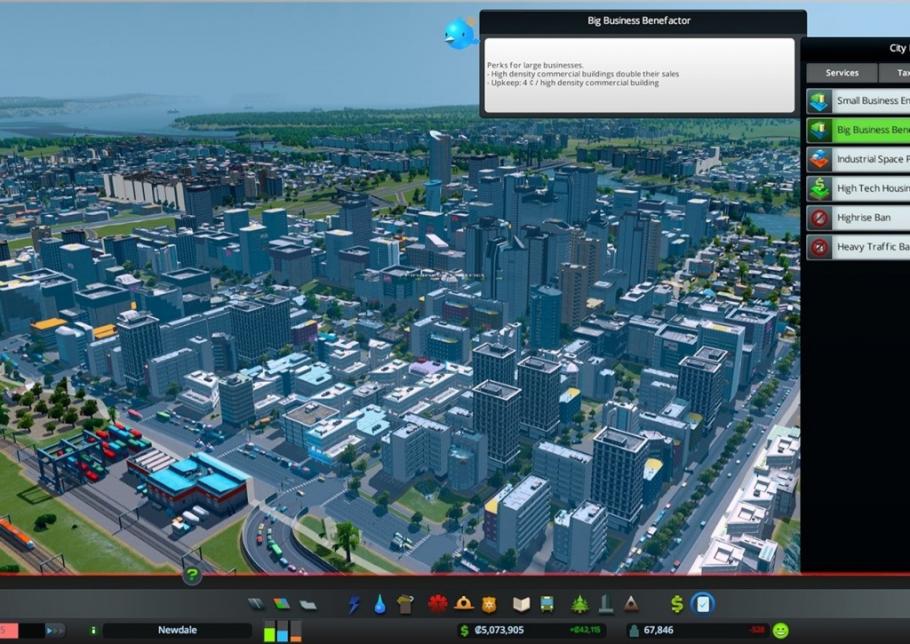Click the blue Chirper bird

461,33
